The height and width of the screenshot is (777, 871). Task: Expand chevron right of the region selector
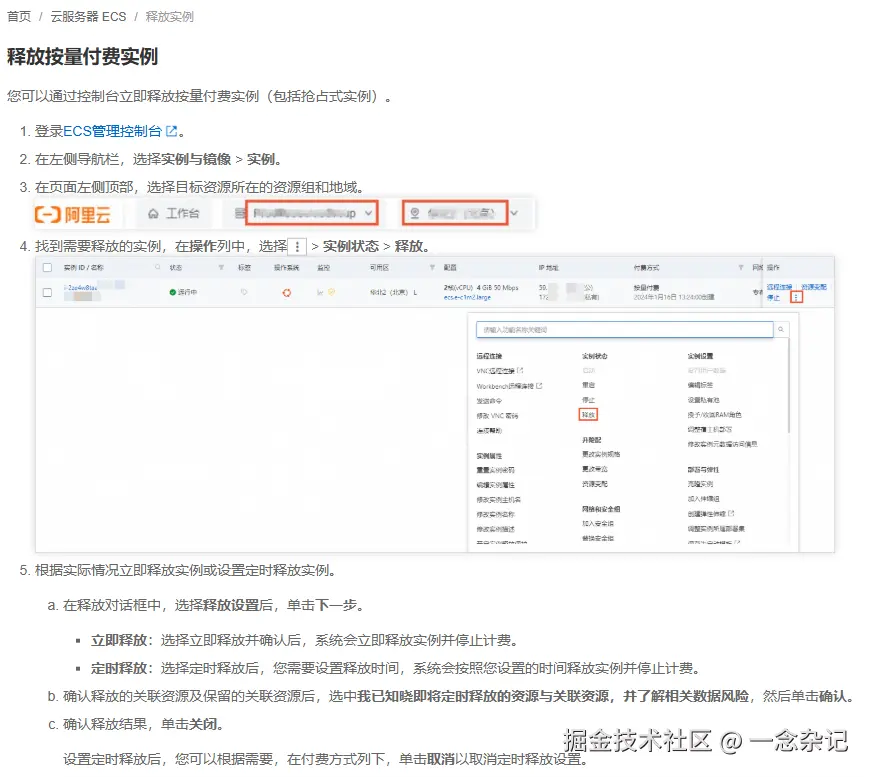pos(514,213)
